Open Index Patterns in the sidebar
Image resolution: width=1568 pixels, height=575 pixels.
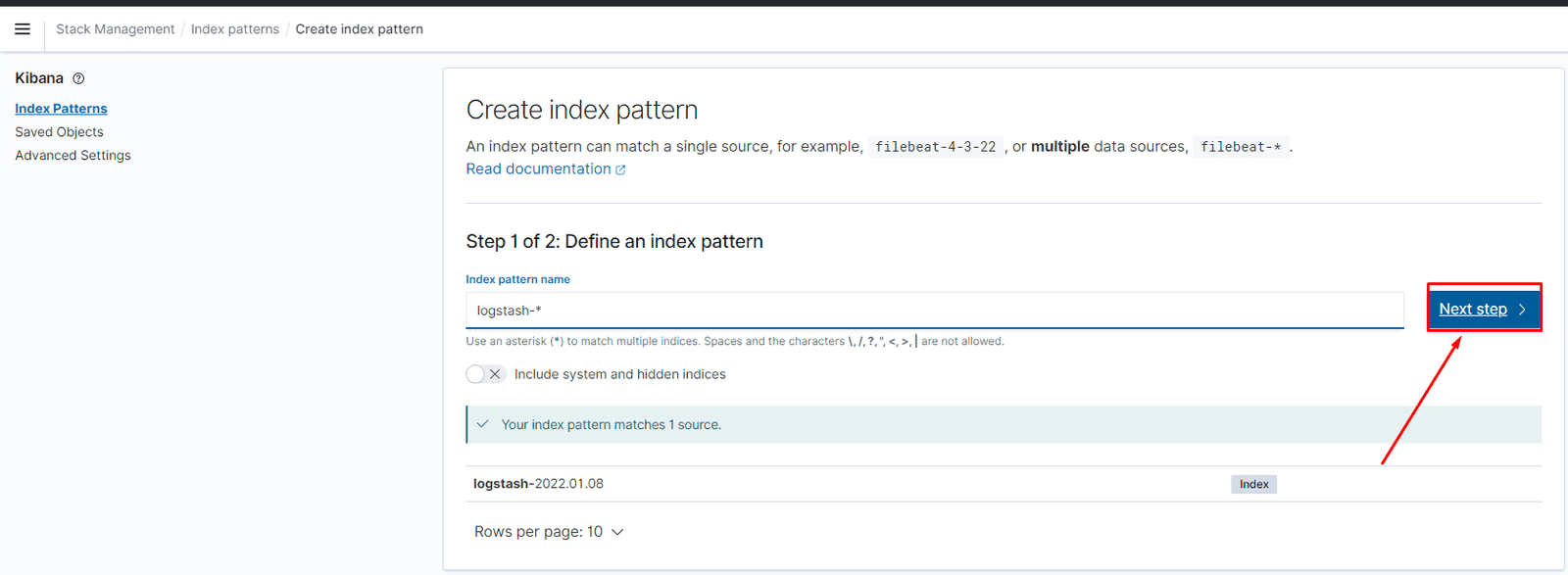click(x=61, y=109)
